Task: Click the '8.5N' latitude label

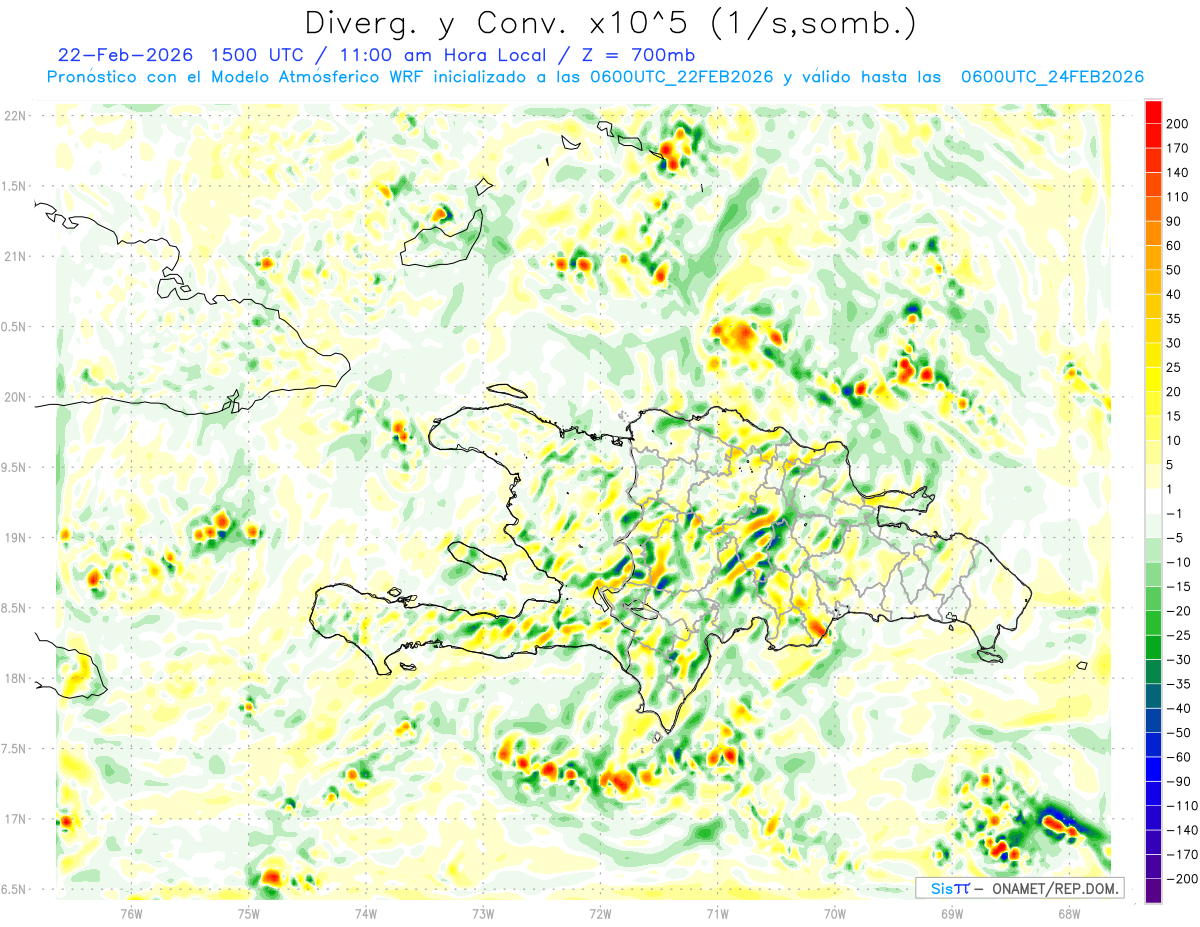Action: pyautogui.click(x=13, y=608)
